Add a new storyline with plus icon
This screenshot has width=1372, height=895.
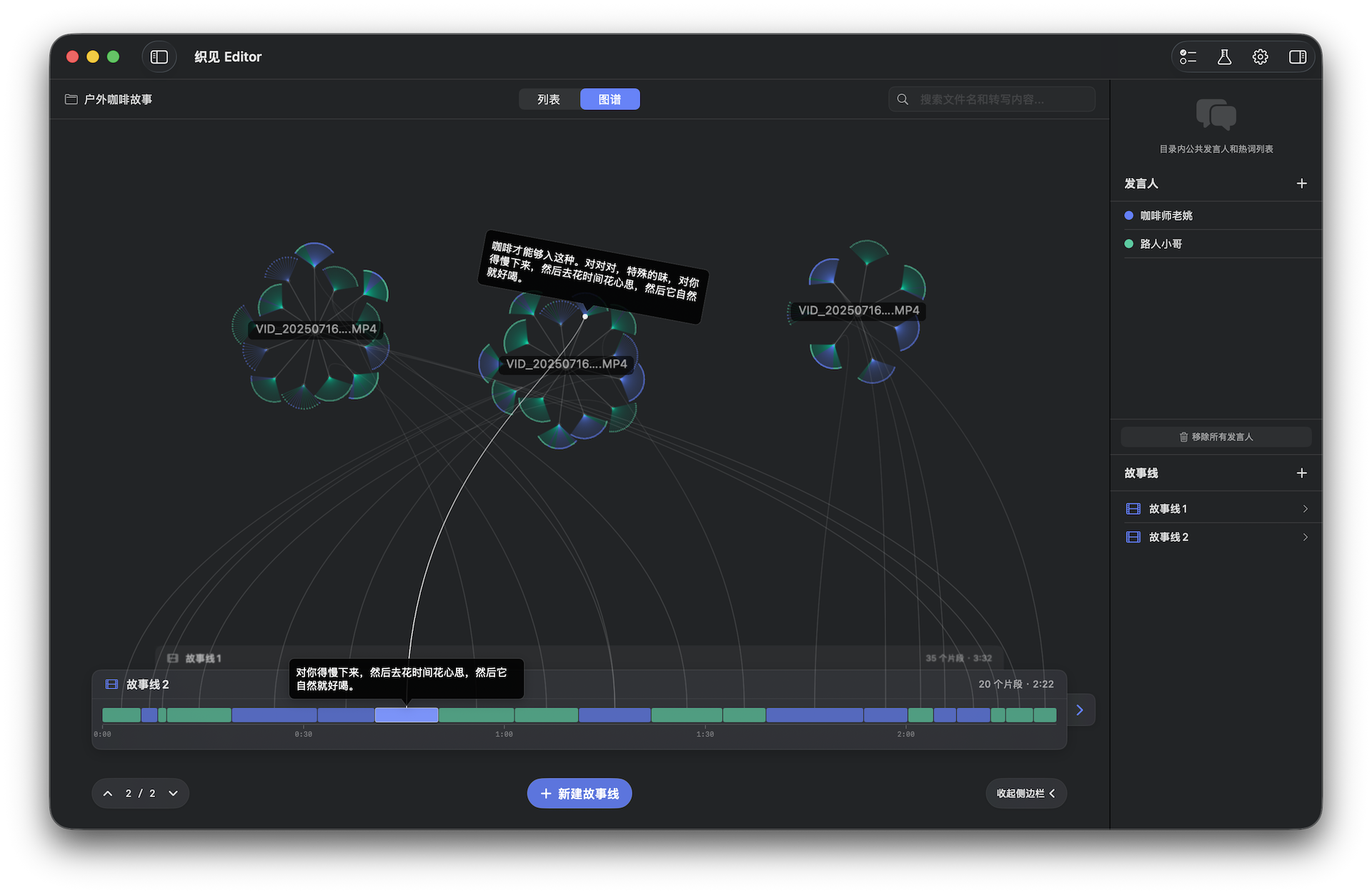click(x=1301, y=473)
